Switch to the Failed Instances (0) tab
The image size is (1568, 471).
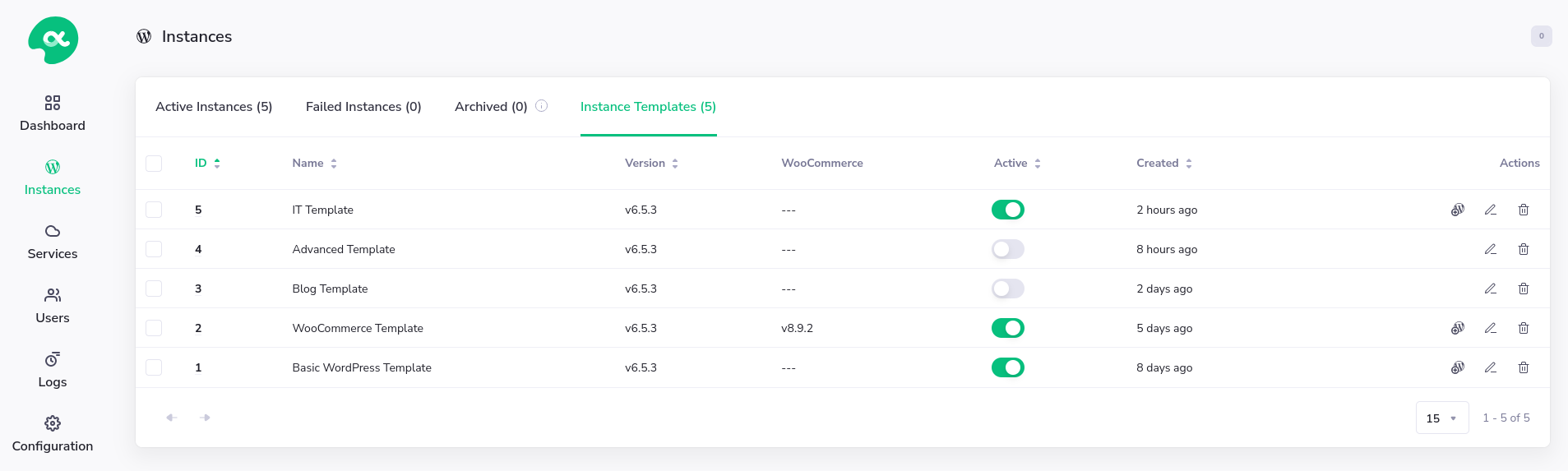pyautogui.click(x=363, y=107)
